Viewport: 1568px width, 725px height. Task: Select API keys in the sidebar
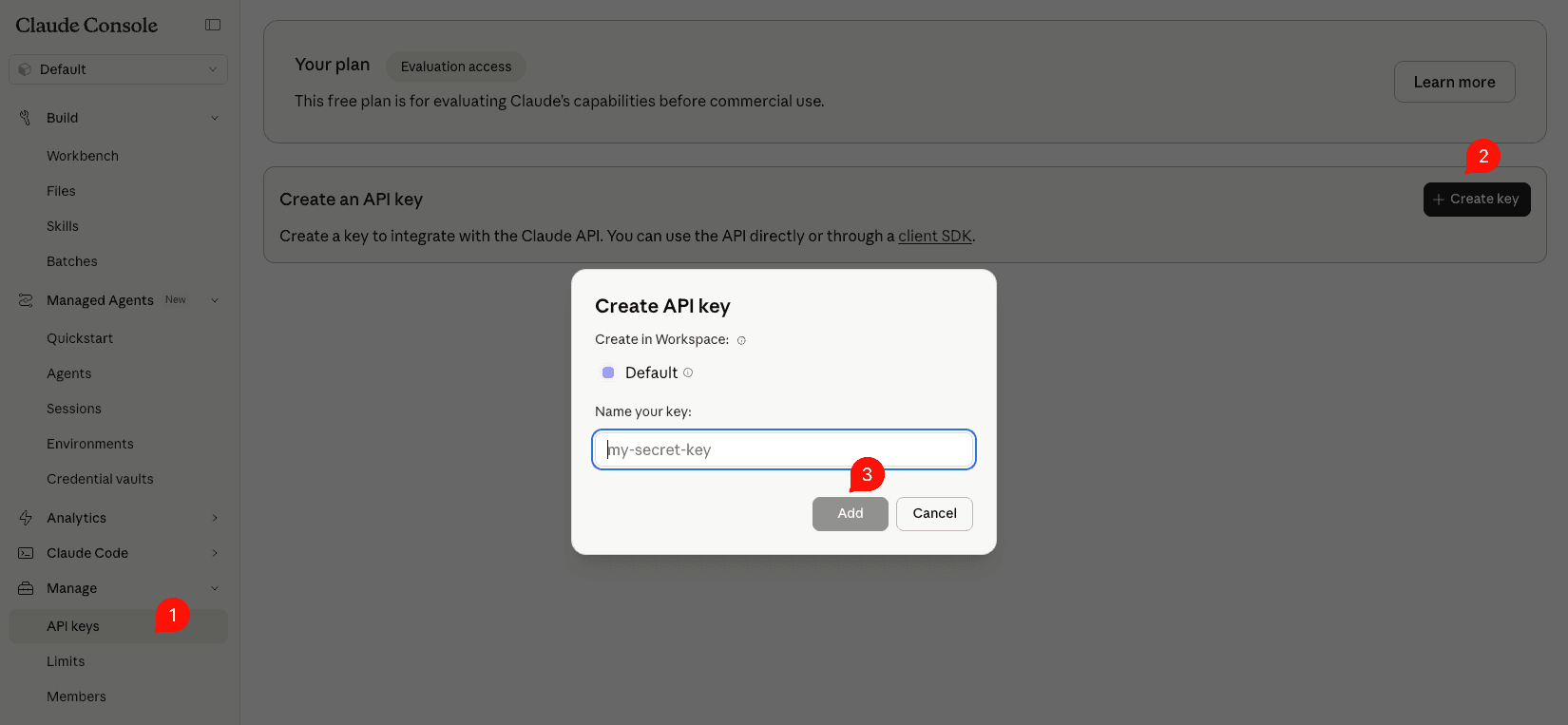(118, 626)
